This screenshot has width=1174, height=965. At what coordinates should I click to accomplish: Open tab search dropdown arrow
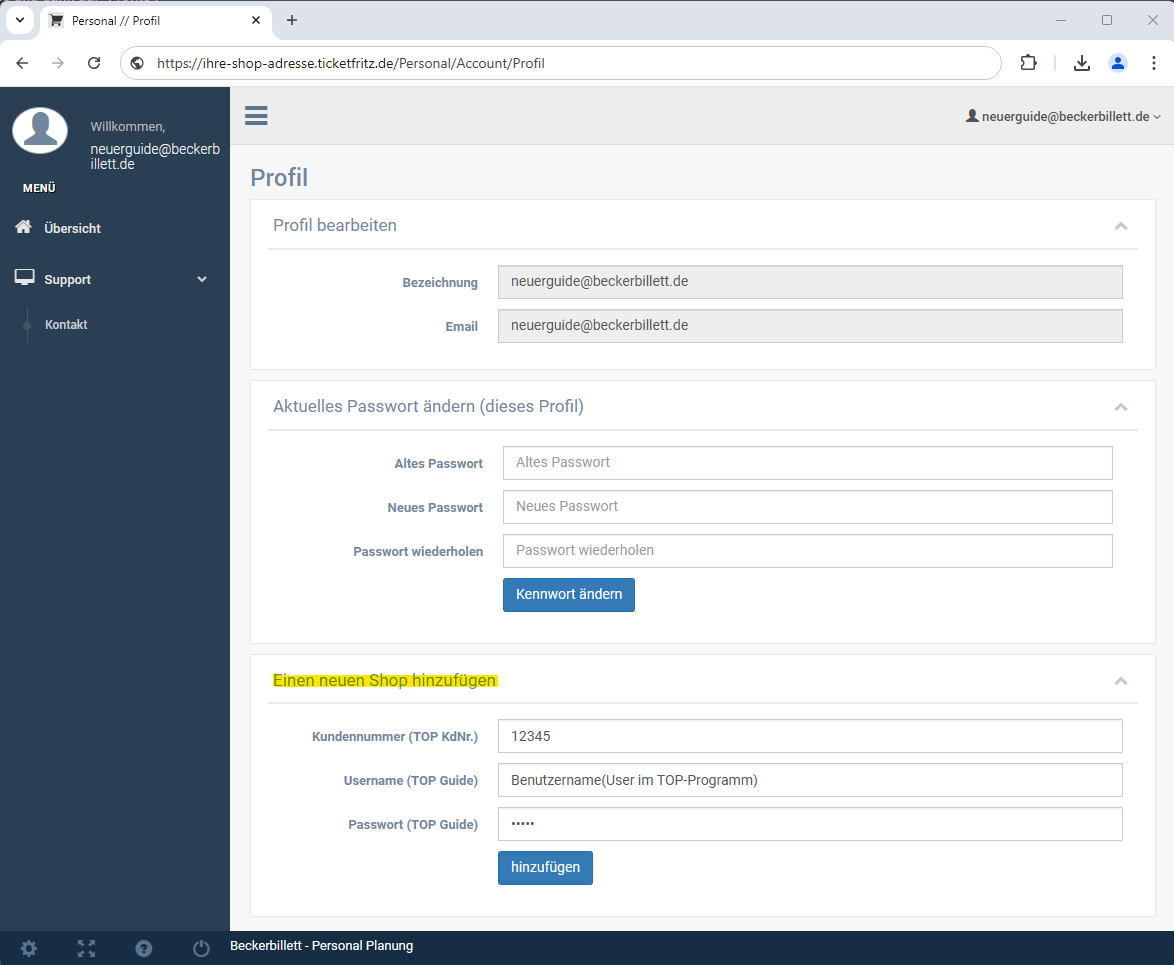tap(20, 20)
